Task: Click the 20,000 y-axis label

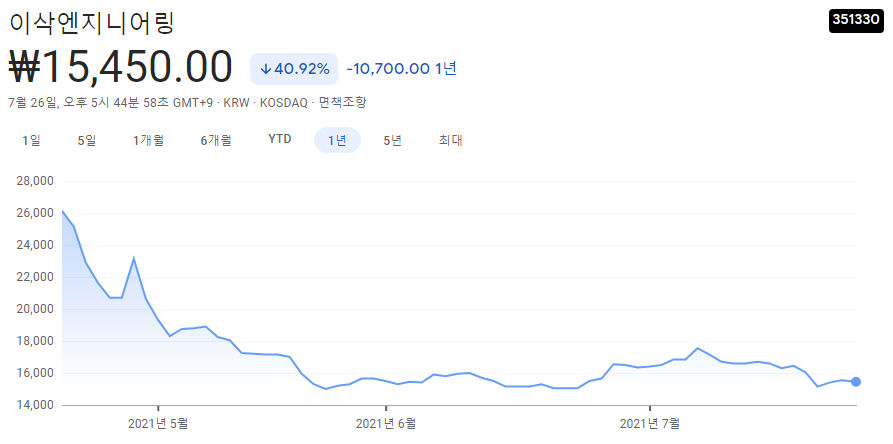Action: coord(34,309)
